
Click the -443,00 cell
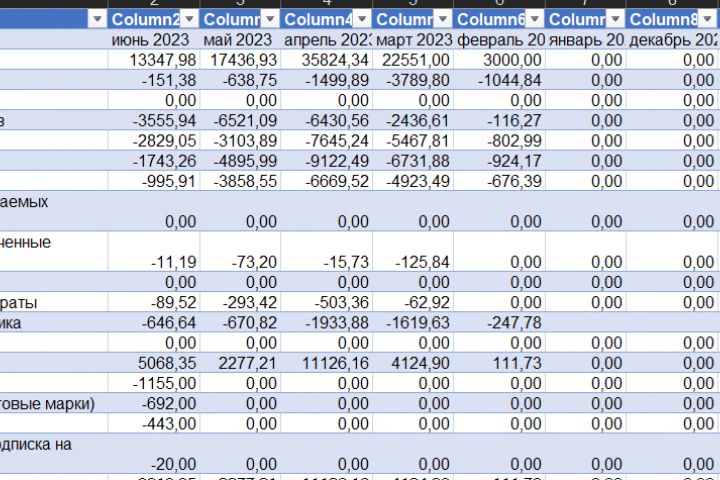[x=154, y=424]
